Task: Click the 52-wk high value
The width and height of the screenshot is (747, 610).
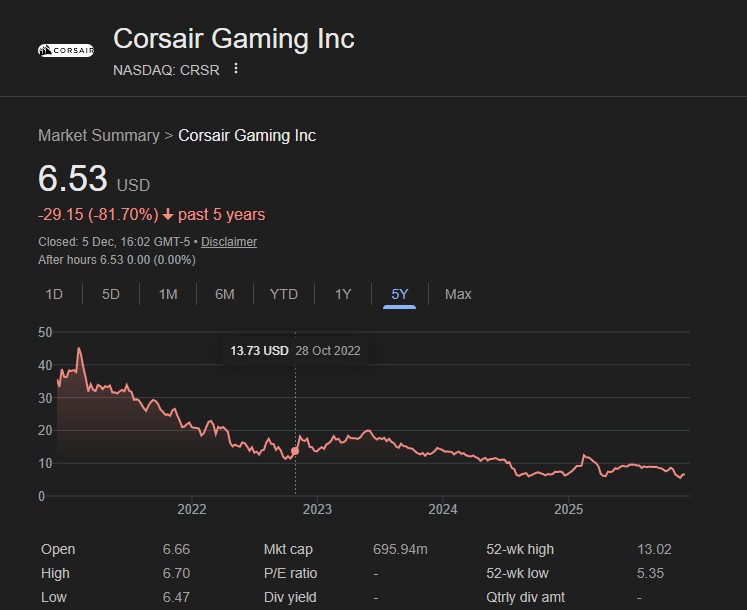Action: [654, 549]
